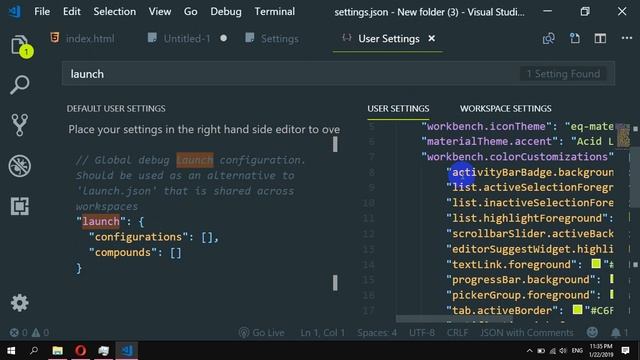This screenshot has width=640, height=360.
Task: Click workbench.colorCustomizations line
Action: (x=518, y=157)
